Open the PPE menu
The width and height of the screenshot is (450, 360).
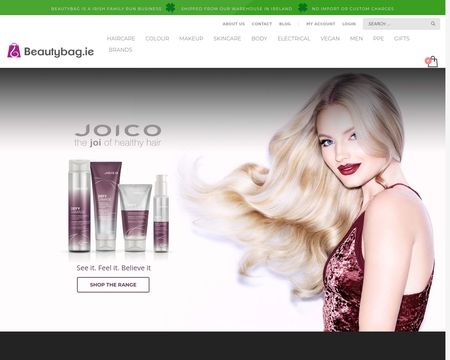click(x=378, y=38)
